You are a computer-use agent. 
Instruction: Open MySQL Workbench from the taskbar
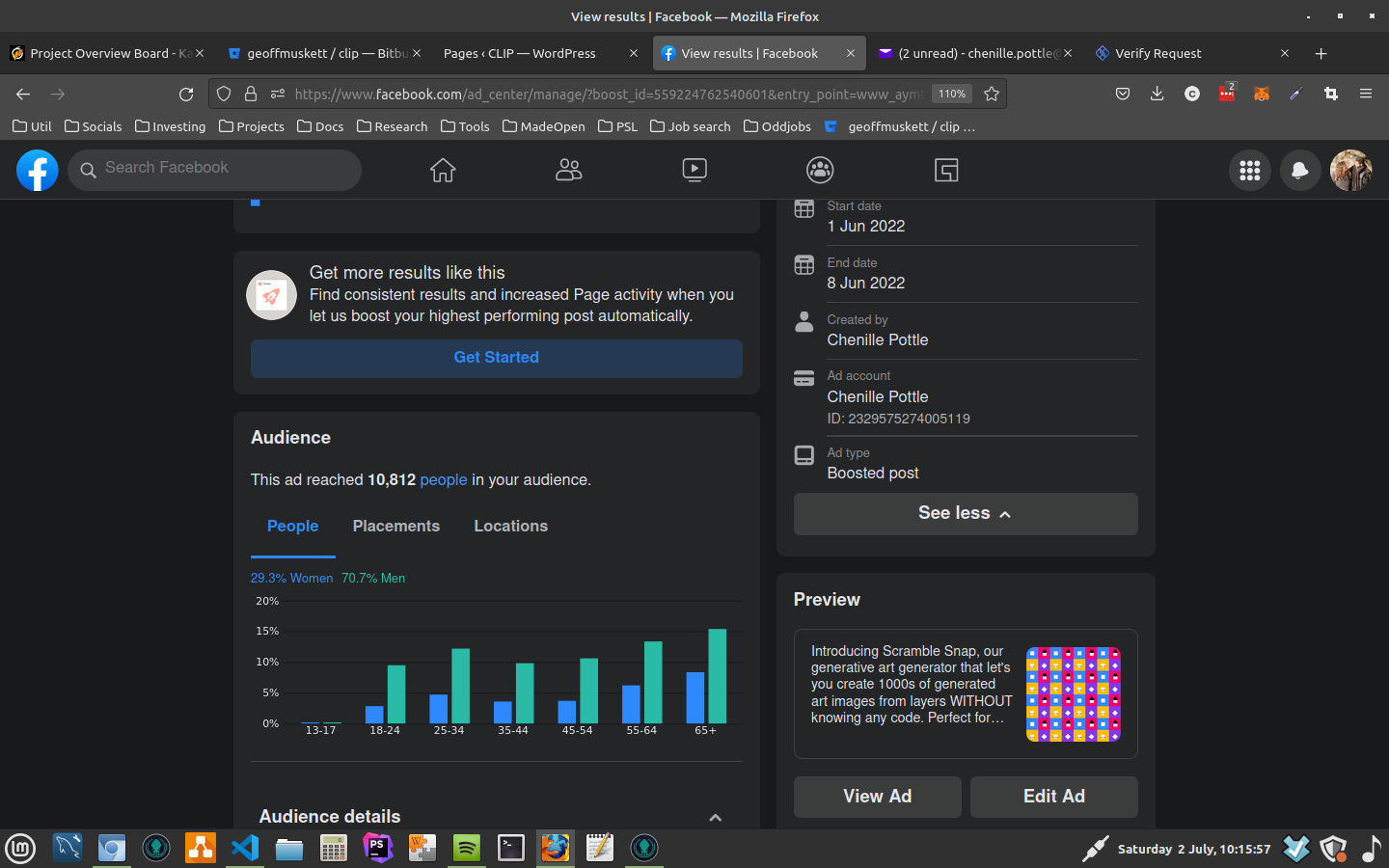[x=68, y=848]
